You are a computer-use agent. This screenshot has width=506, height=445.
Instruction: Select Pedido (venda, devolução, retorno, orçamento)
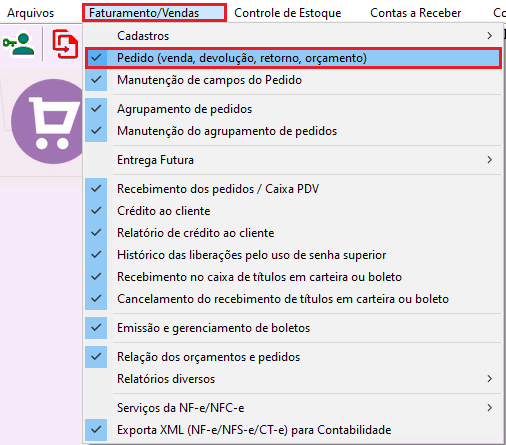pos(293,58)
